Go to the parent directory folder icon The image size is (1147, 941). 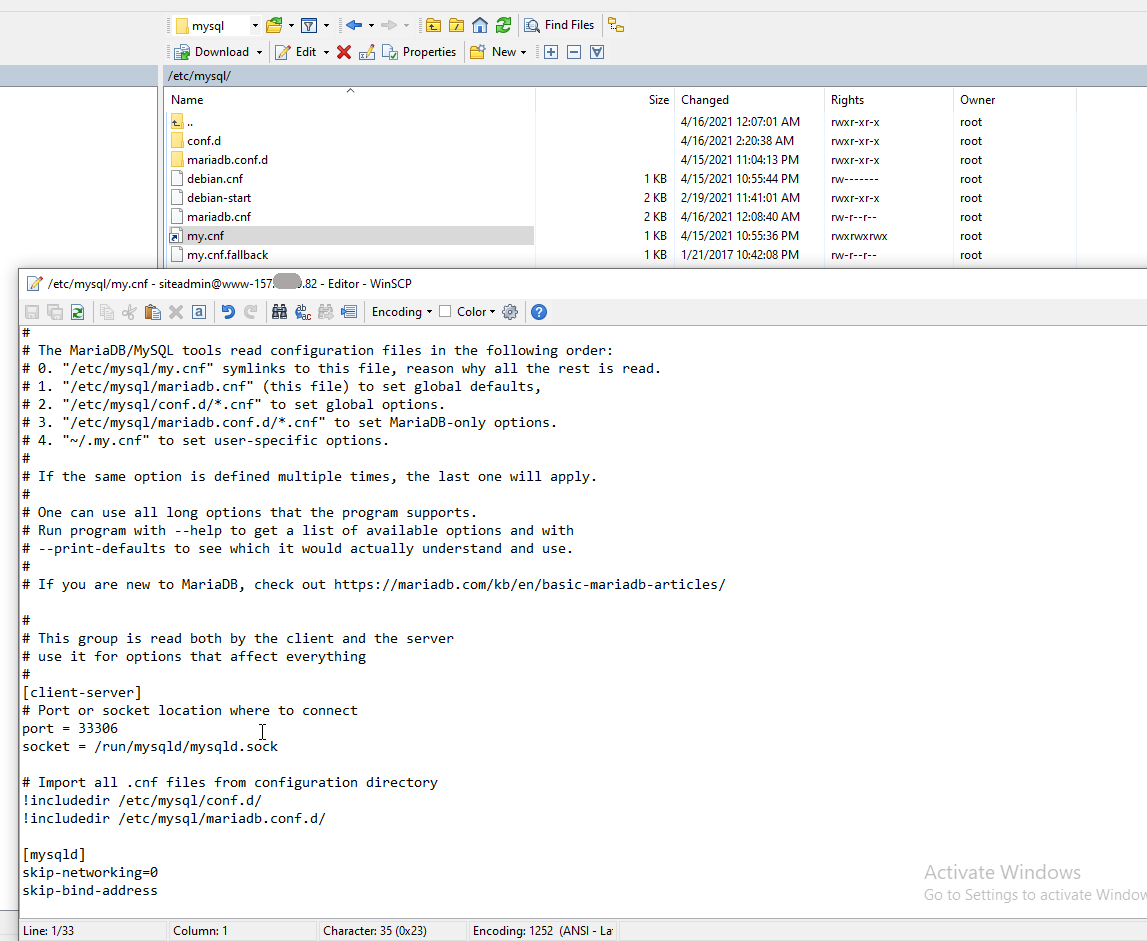pos(434,26)
